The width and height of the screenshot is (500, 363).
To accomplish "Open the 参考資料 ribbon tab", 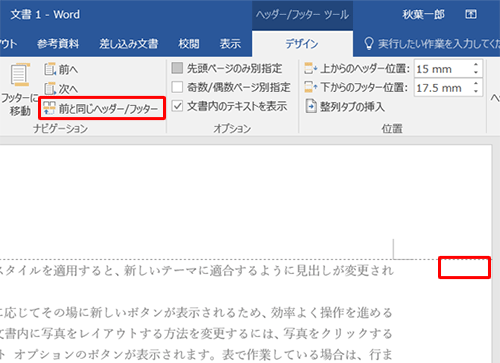I will [x=58, y=44].
